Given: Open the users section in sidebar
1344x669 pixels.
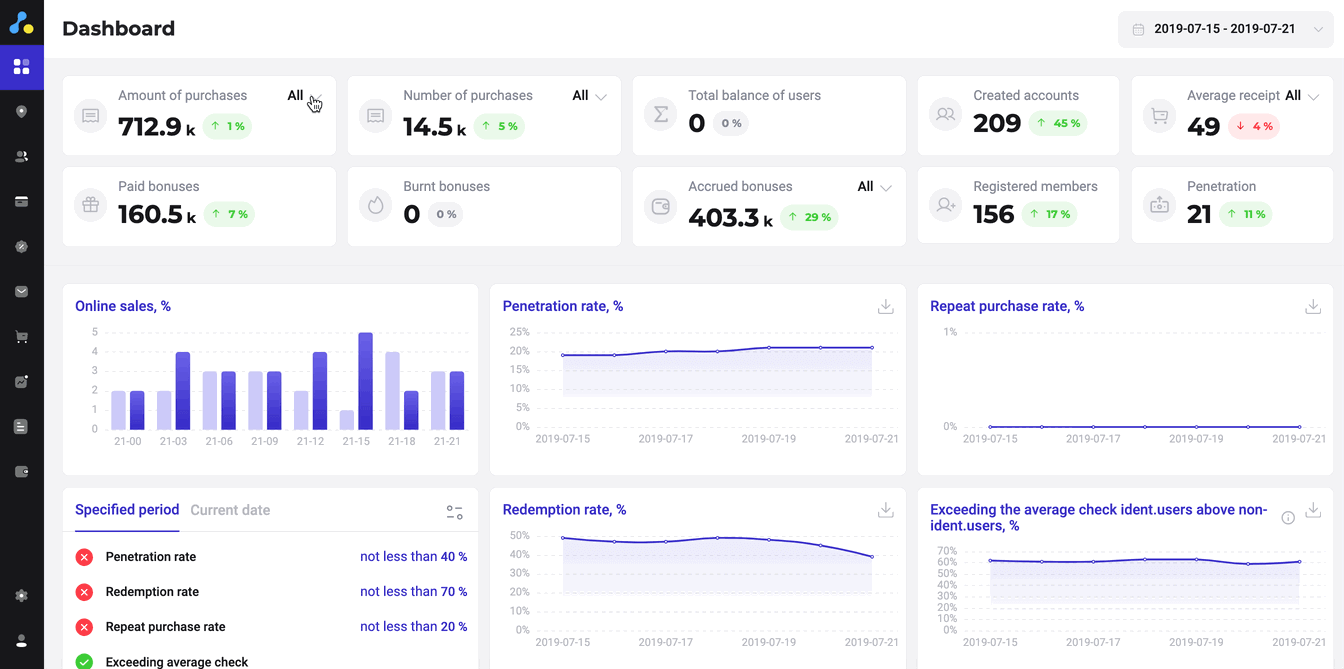Looking at the screenshot, I should click(21, 157).
